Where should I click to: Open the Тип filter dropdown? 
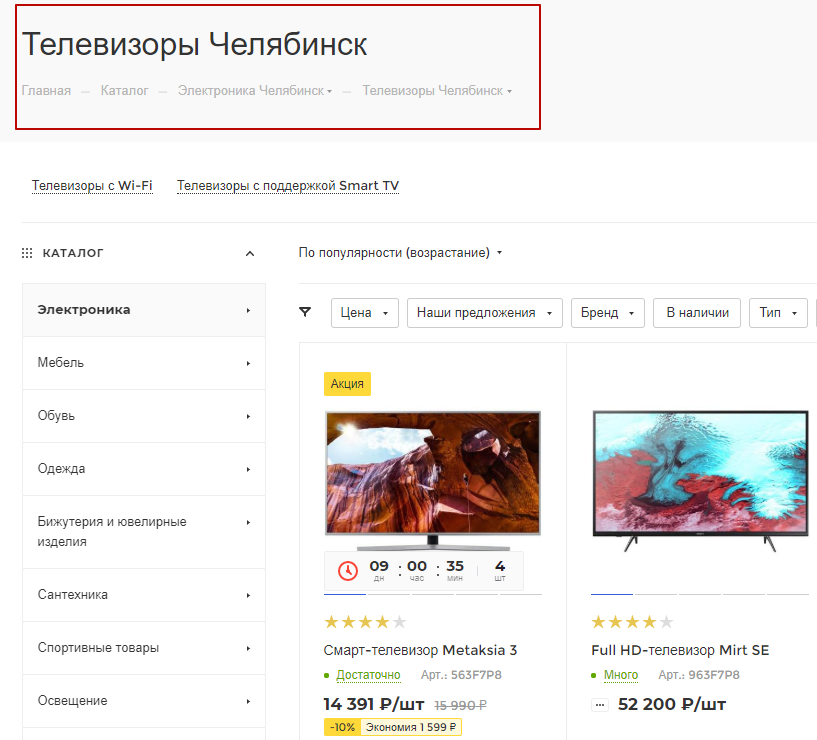point(778,313)
